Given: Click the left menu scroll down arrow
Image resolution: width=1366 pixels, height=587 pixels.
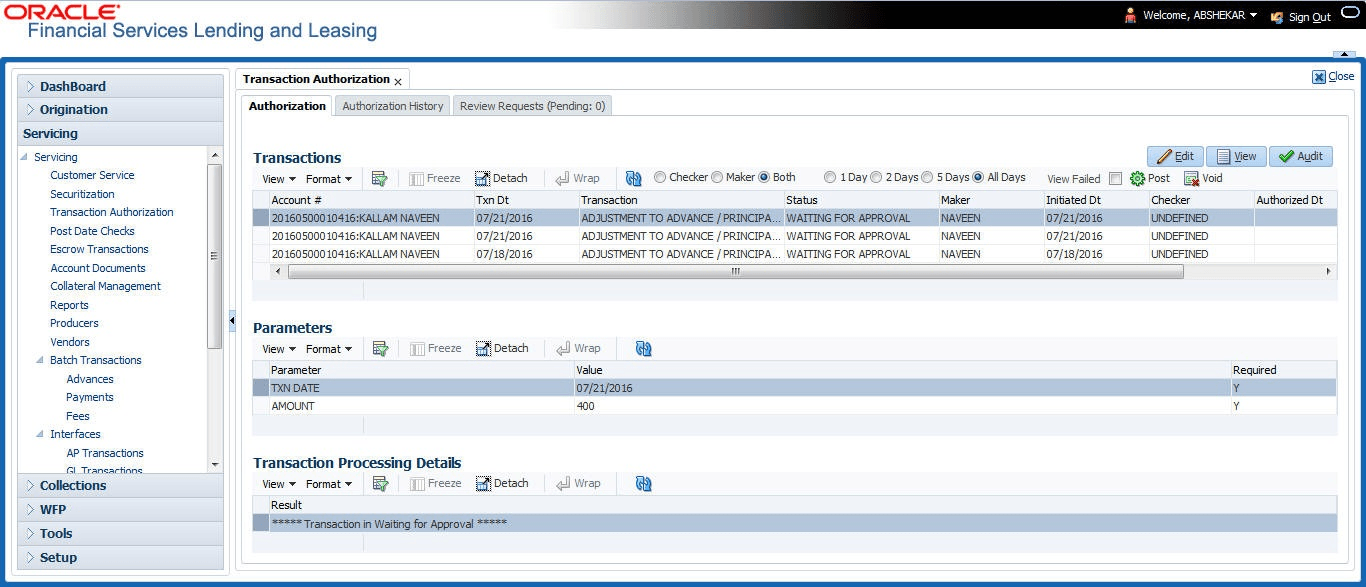Looking at the screenshot, I should [215, 464].
